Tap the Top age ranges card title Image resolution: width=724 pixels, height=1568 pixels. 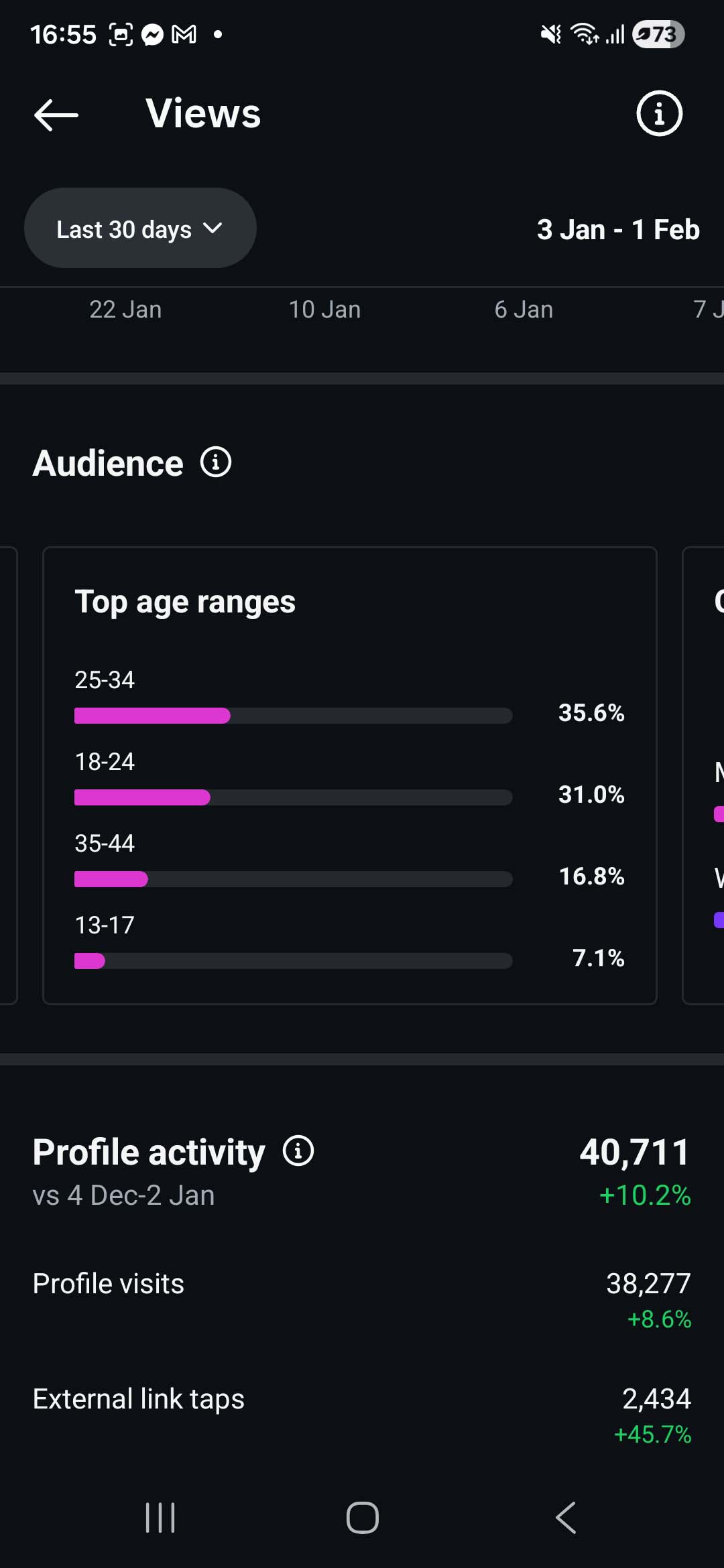click(x=185, y=602)
